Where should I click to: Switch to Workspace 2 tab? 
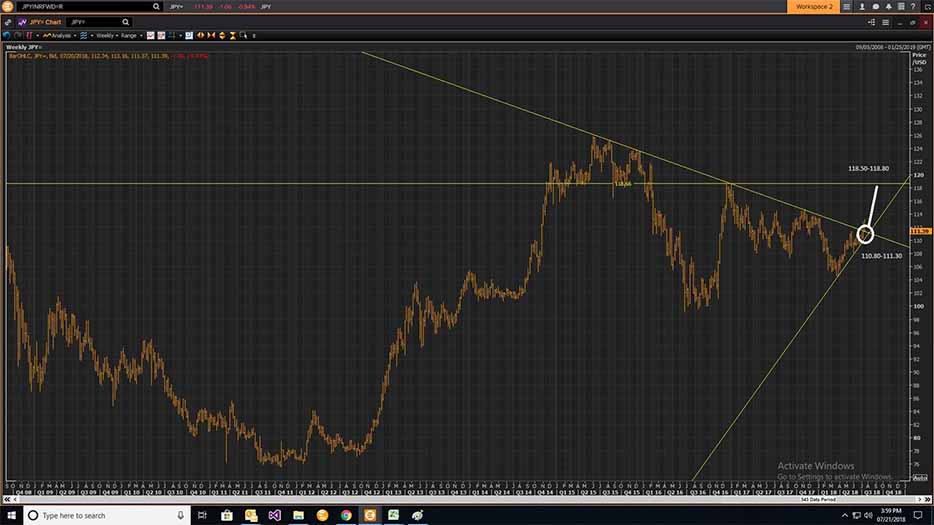pos(814,7)
